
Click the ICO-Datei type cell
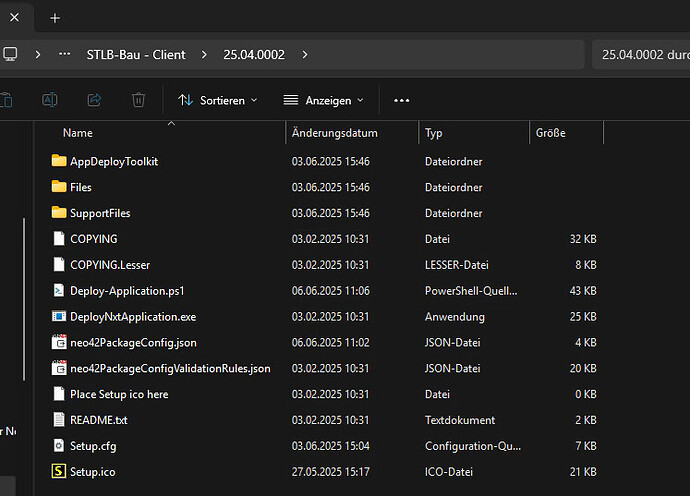pyautogui.click(x=448, y=472)
